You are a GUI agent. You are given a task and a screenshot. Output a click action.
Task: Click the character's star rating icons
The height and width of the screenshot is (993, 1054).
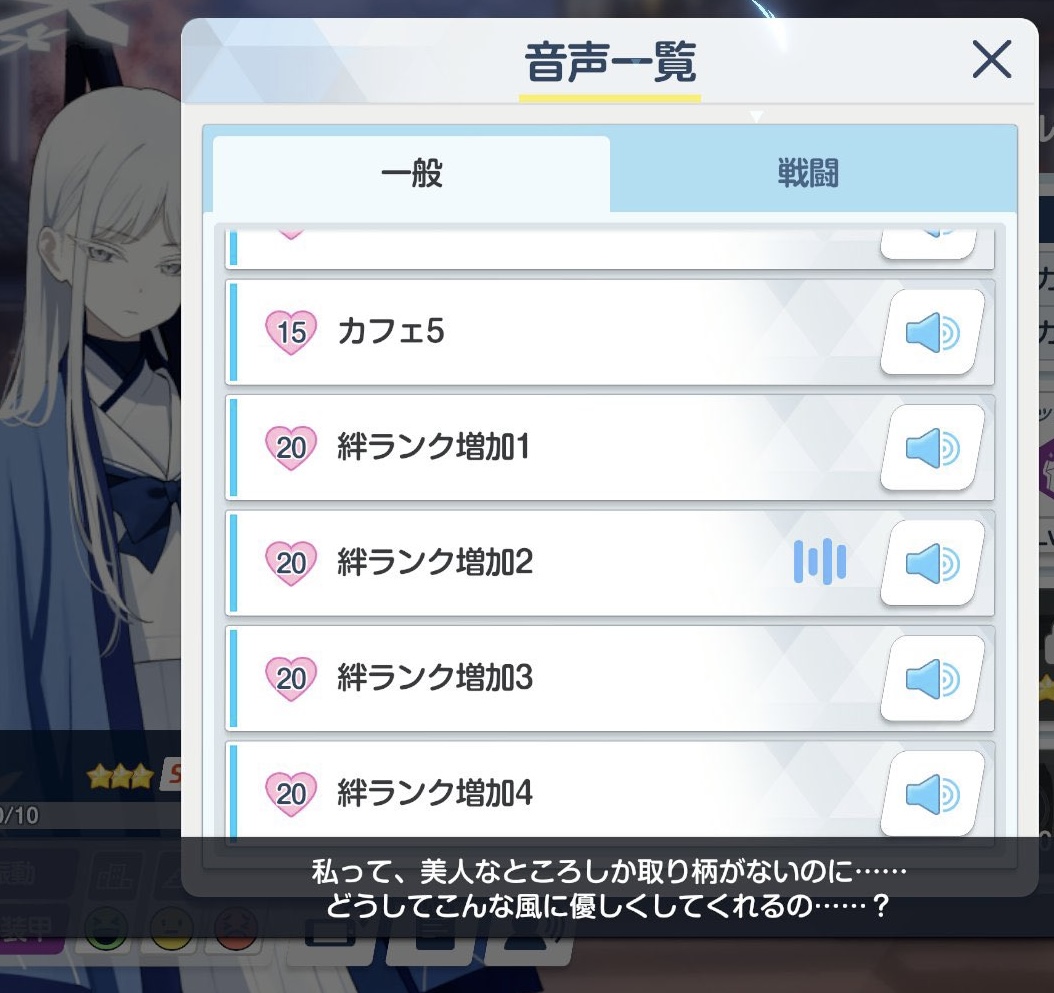click(120, 777)
